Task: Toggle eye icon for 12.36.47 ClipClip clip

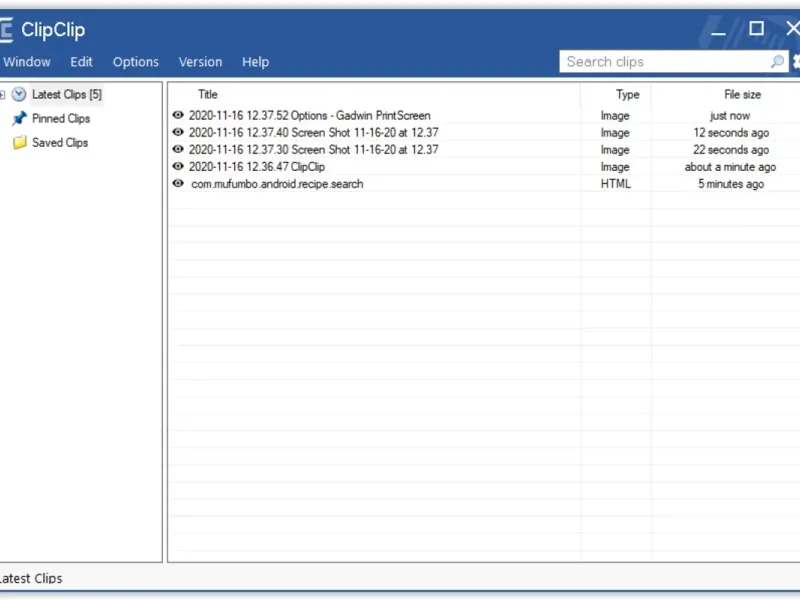Action: click(x=178, y=166)
